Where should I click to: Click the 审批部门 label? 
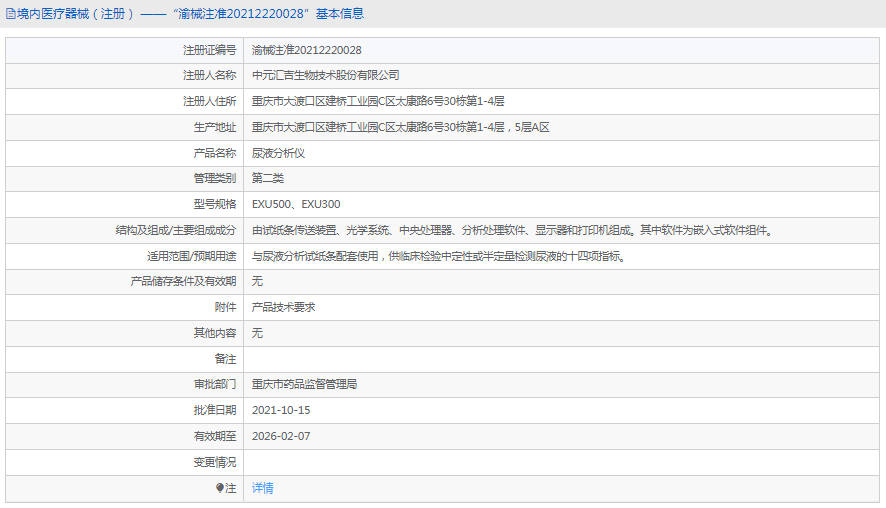click(x=215, y=385)
